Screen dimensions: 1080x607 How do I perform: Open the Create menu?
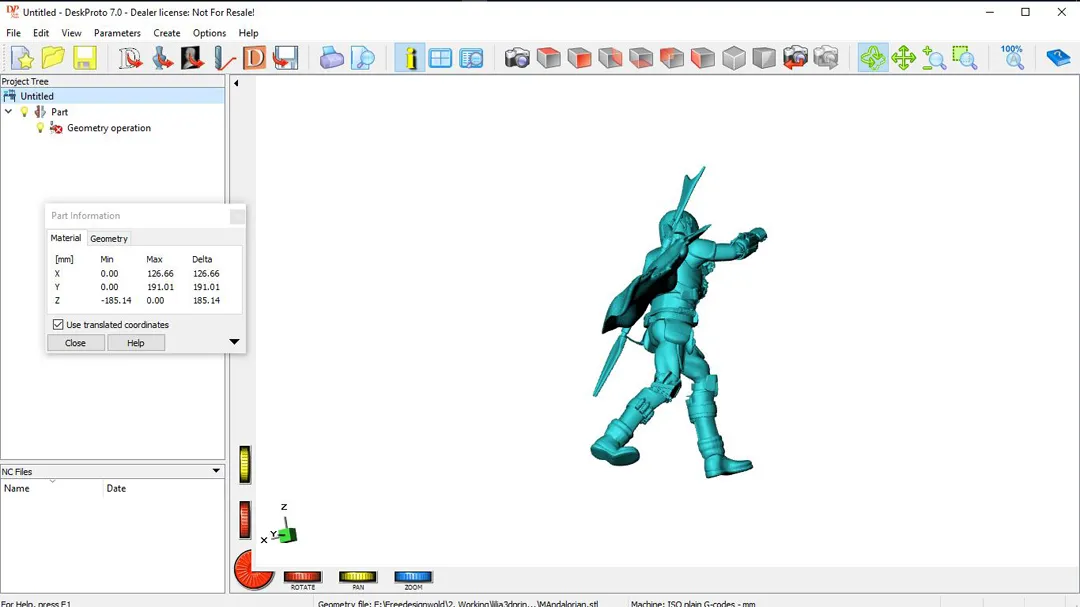point(167,33)
